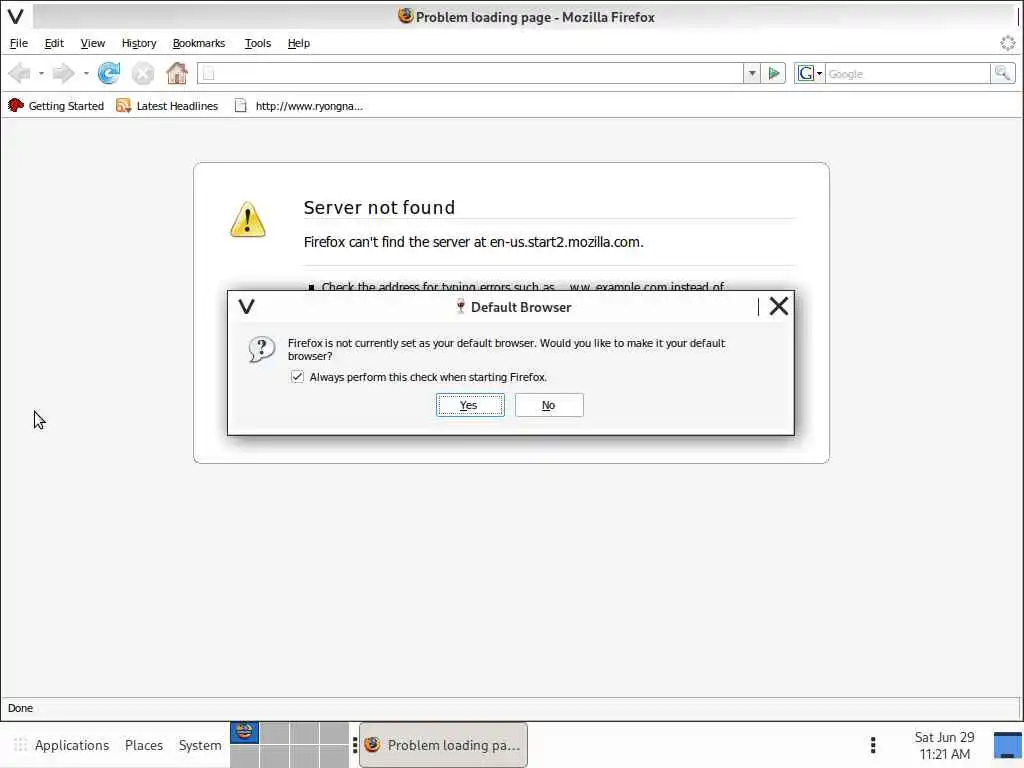Open the Bookmarks menu
1024x768 pixels.
(x=199, y=43)
